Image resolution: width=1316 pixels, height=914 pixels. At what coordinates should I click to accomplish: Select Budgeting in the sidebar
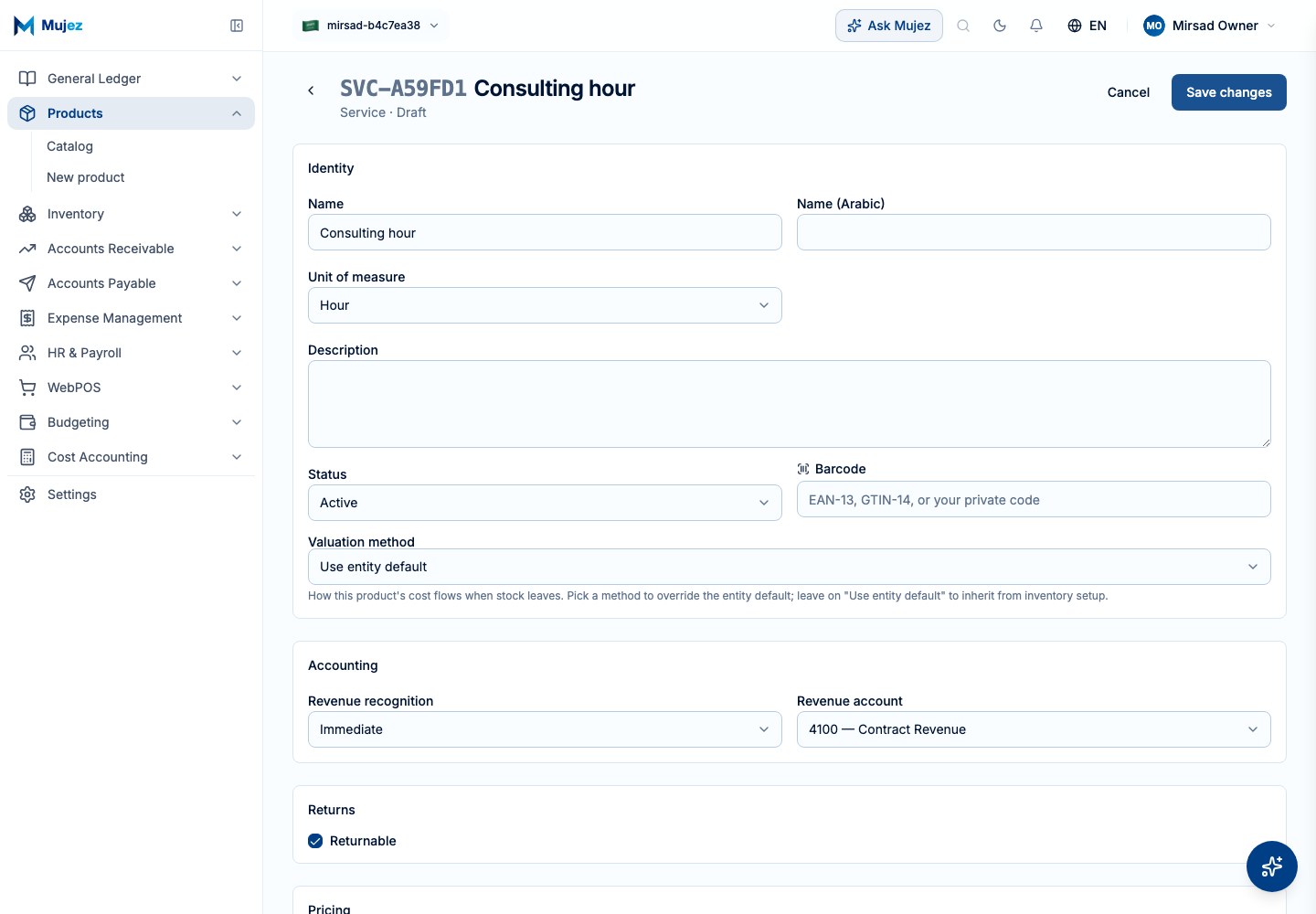pyautogui.click(x=131, y=422)
